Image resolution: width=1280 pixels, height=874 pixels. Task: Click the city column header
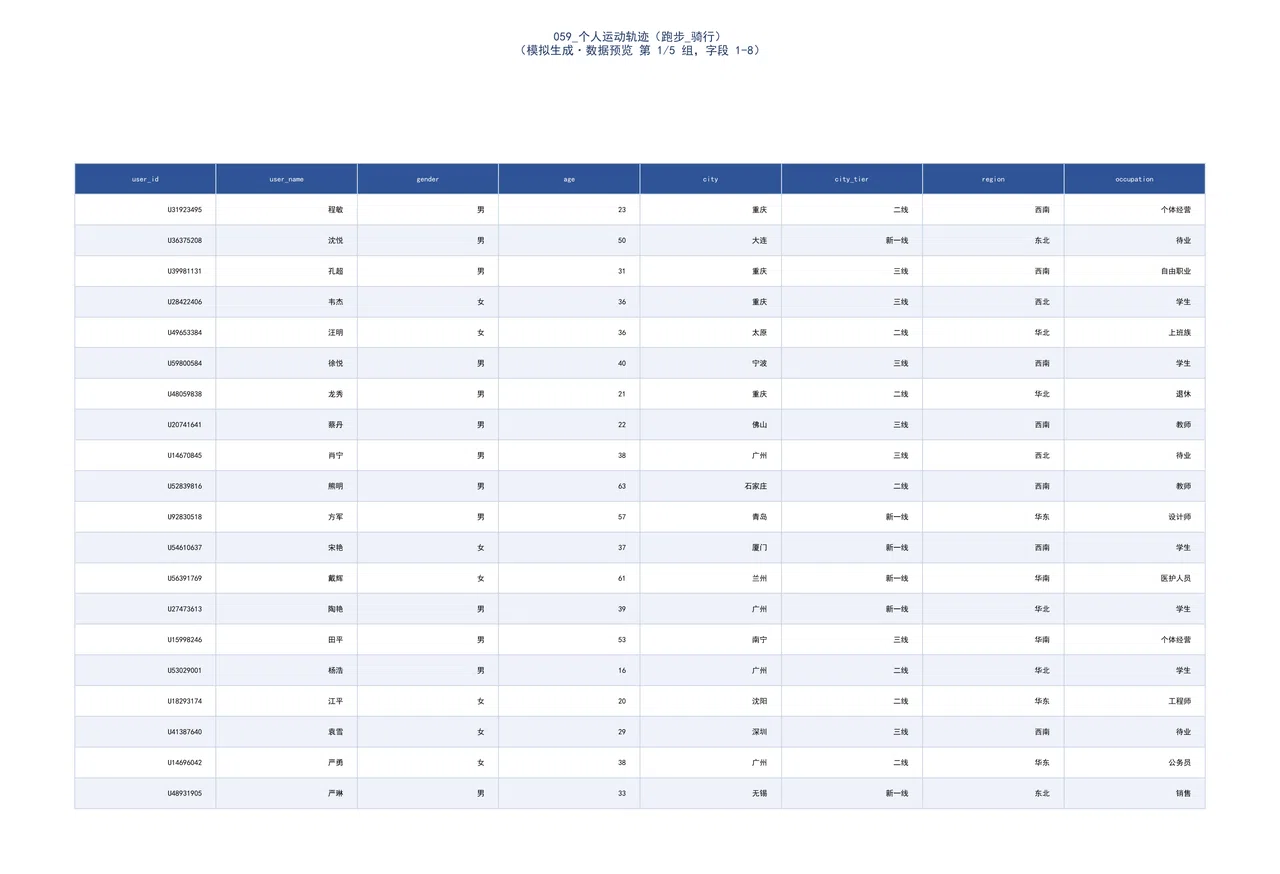(710, 179)
